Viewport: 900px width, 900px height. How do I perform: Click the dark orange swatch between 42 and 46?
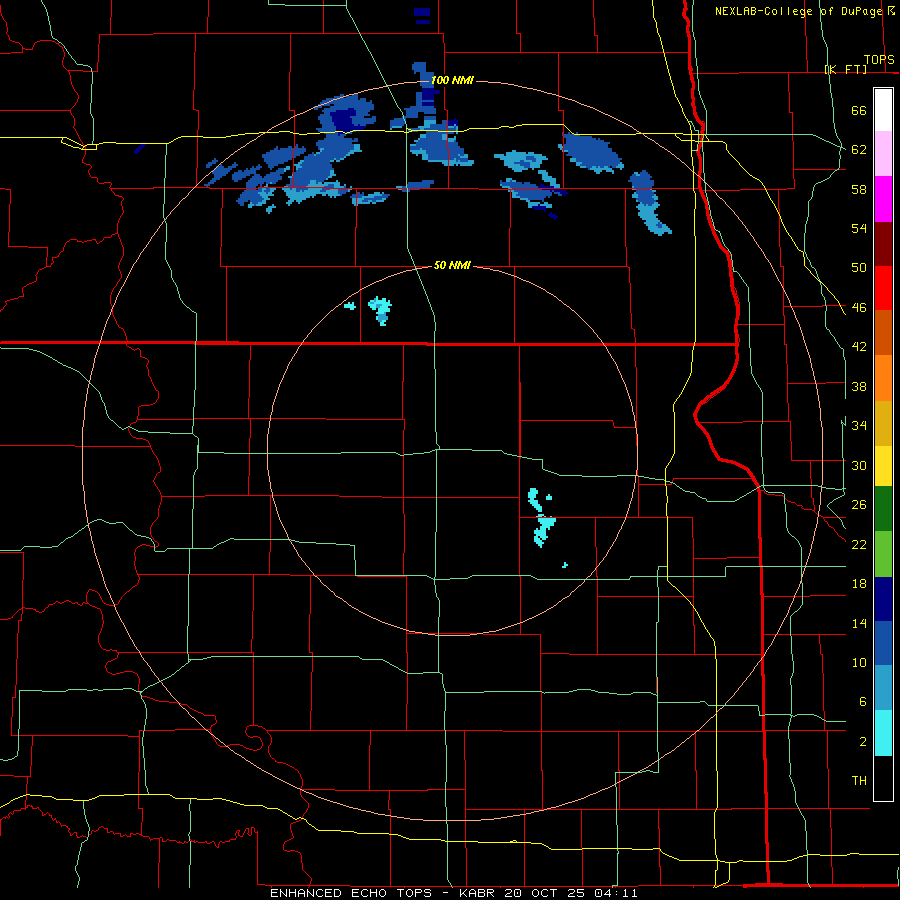[883, 333]
